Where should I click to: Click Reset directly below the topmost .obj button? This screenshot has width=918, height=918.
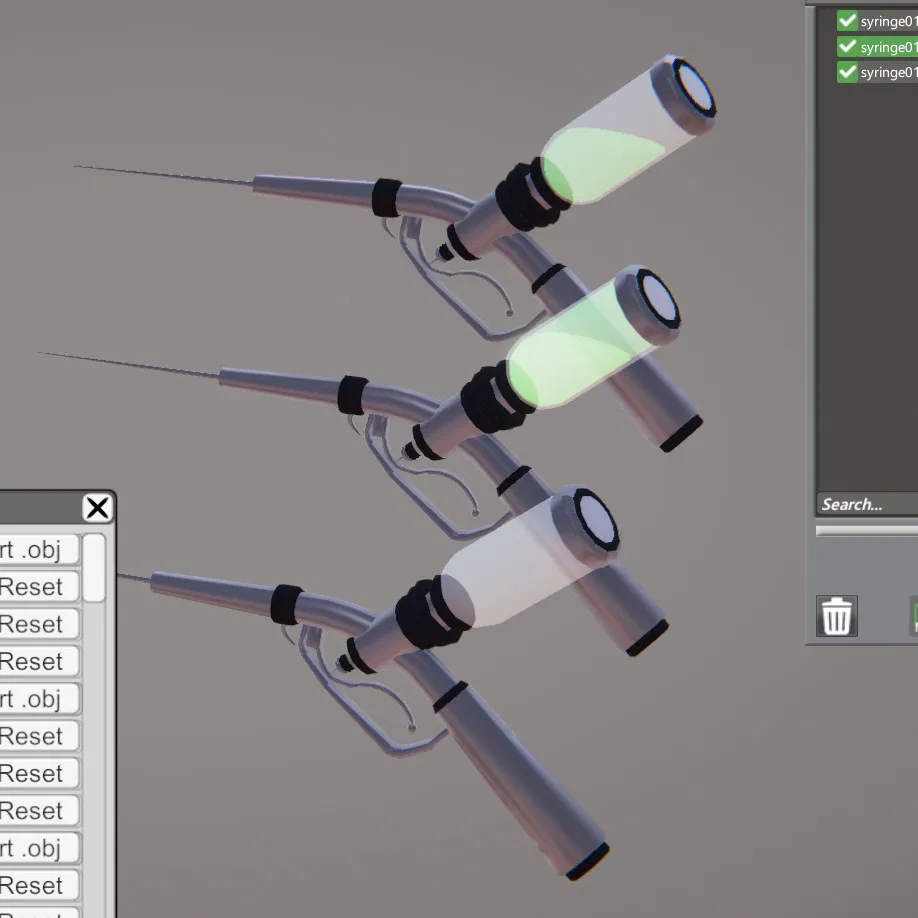[39, 587]
